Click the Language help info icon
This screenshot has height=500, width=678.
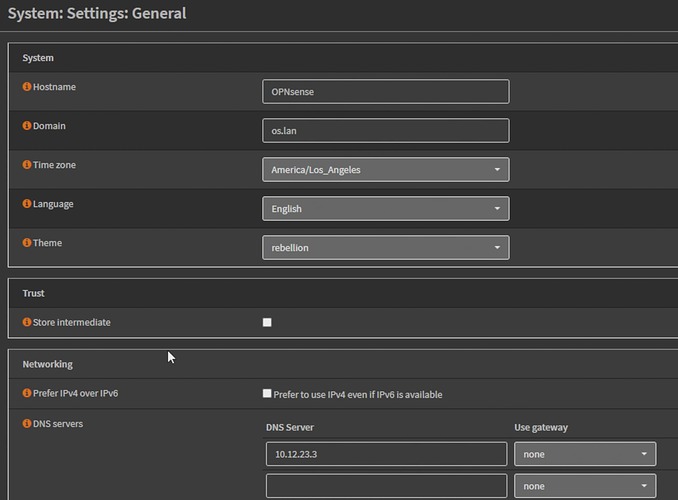[27, 204]
